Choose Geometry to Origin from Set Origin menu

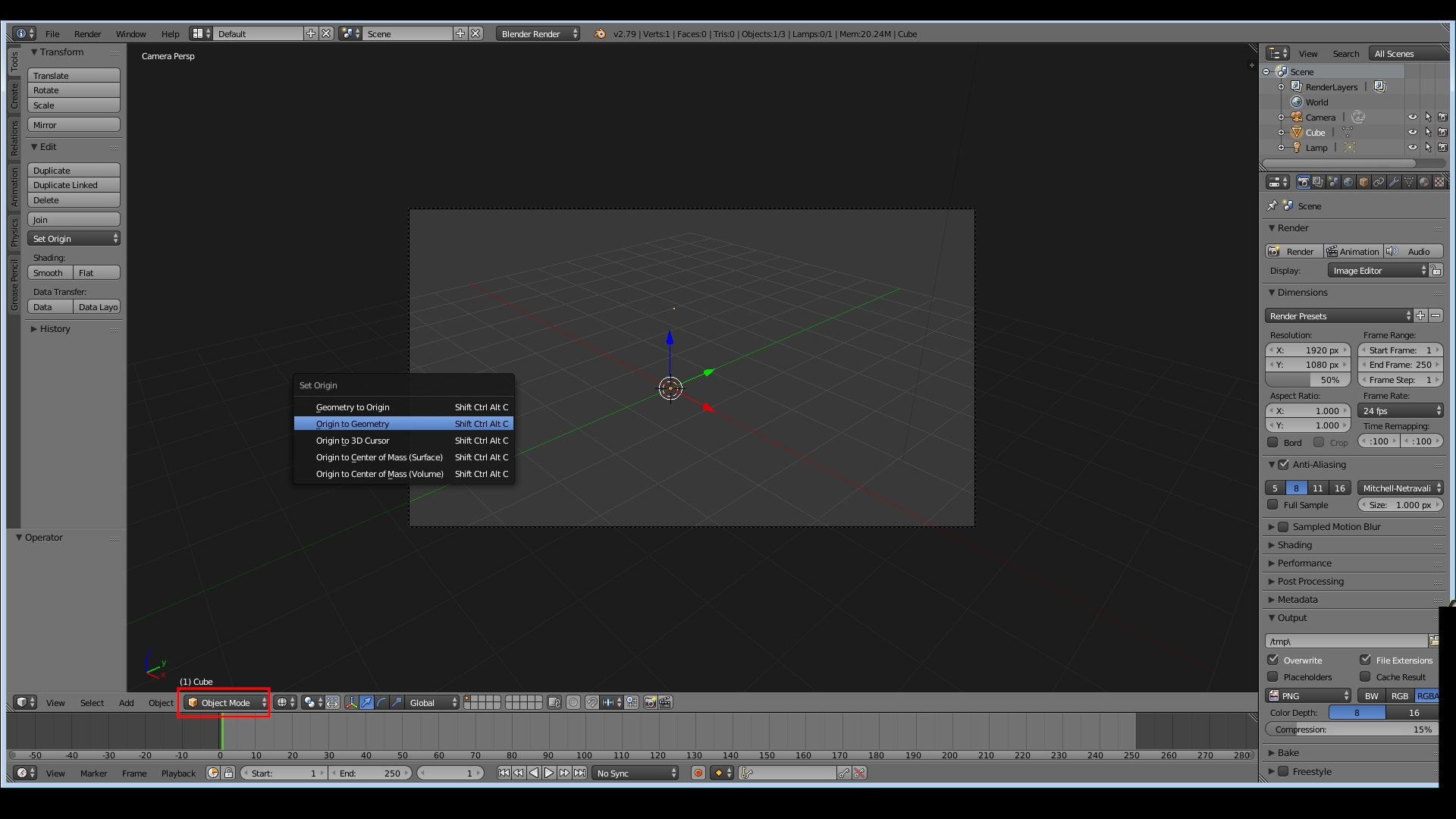point(404,406)
